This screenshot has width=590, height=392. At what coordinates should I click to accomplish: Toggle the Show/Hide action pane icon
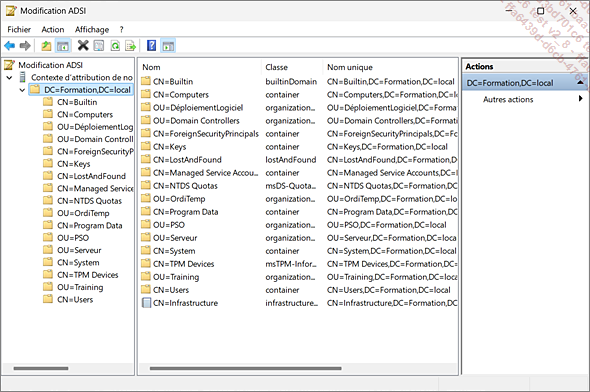tap(168, 46)
